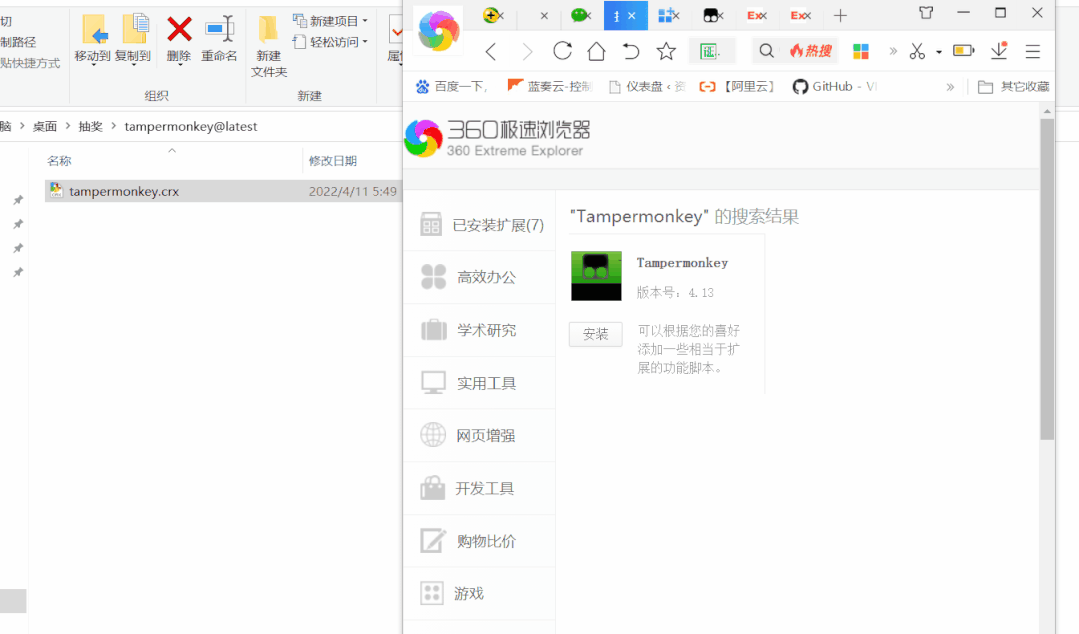Expand chevron after 抽奖 breadcrumb
The image size is (1079, 634).
[x=114, y=127]
